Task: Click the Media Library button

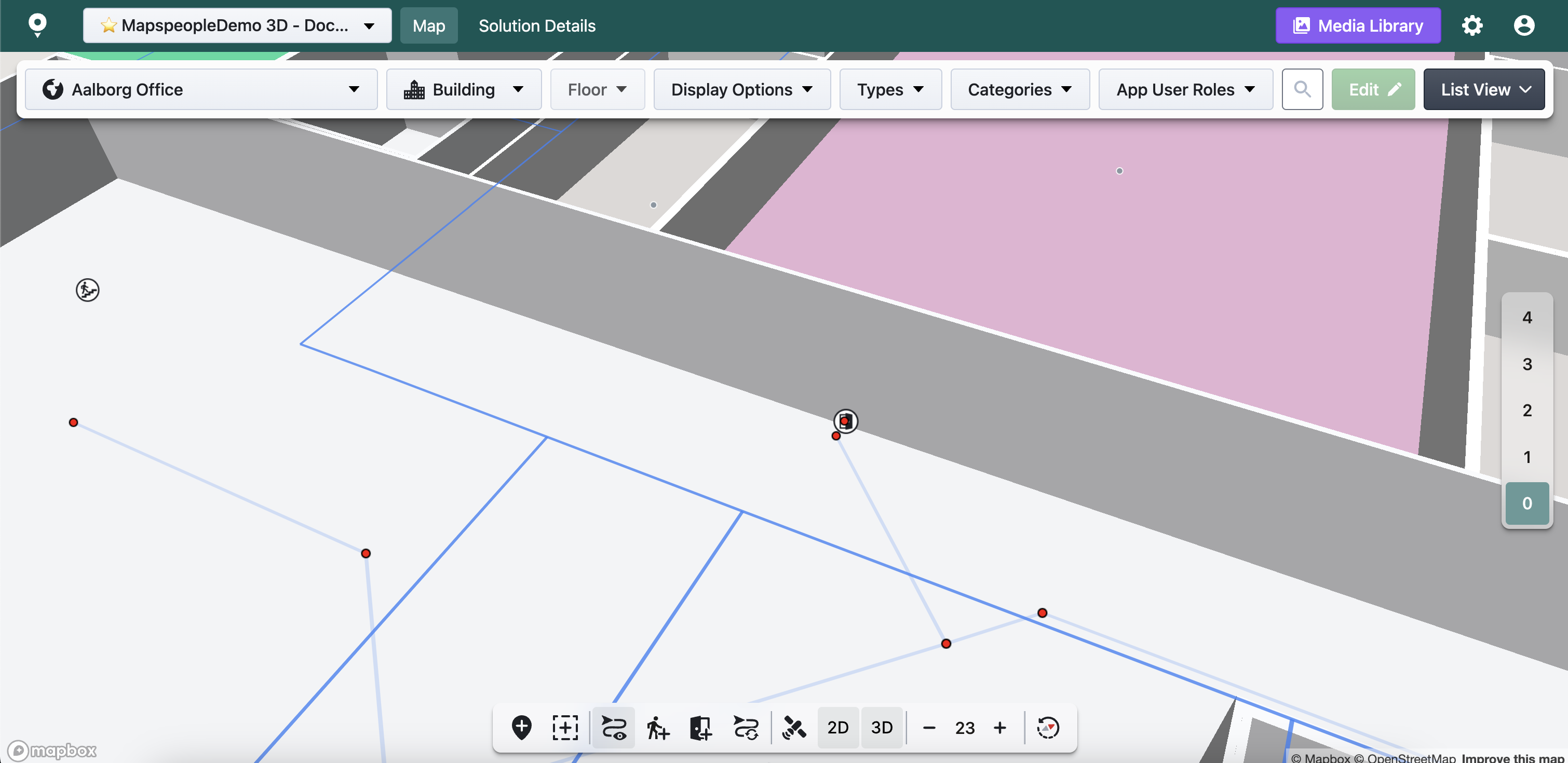Action: (x=1357, y=25)
